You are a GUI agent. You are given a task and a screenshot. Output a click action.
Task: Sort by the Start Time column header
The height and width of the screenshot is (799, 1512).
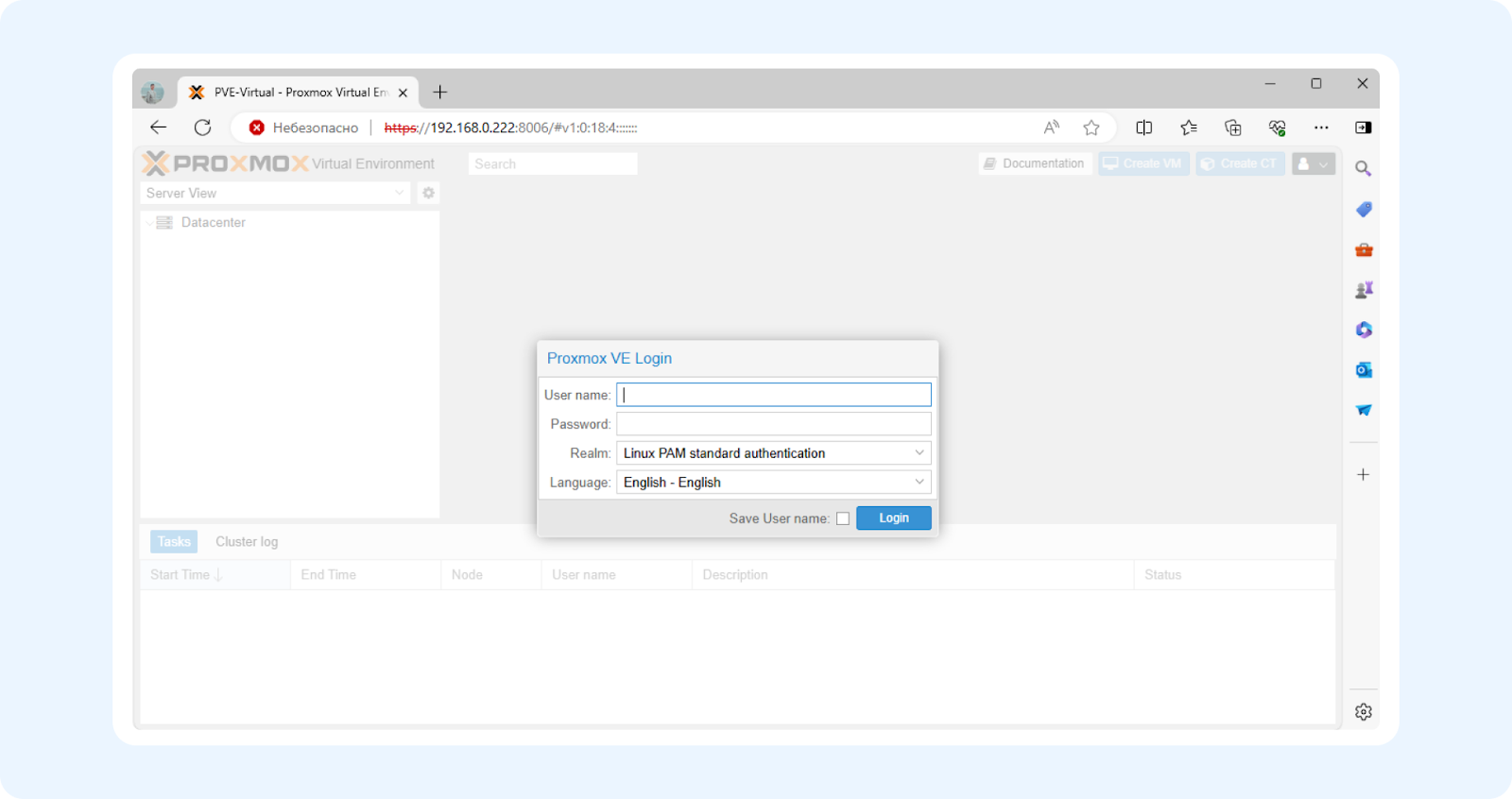coord(215,574)
